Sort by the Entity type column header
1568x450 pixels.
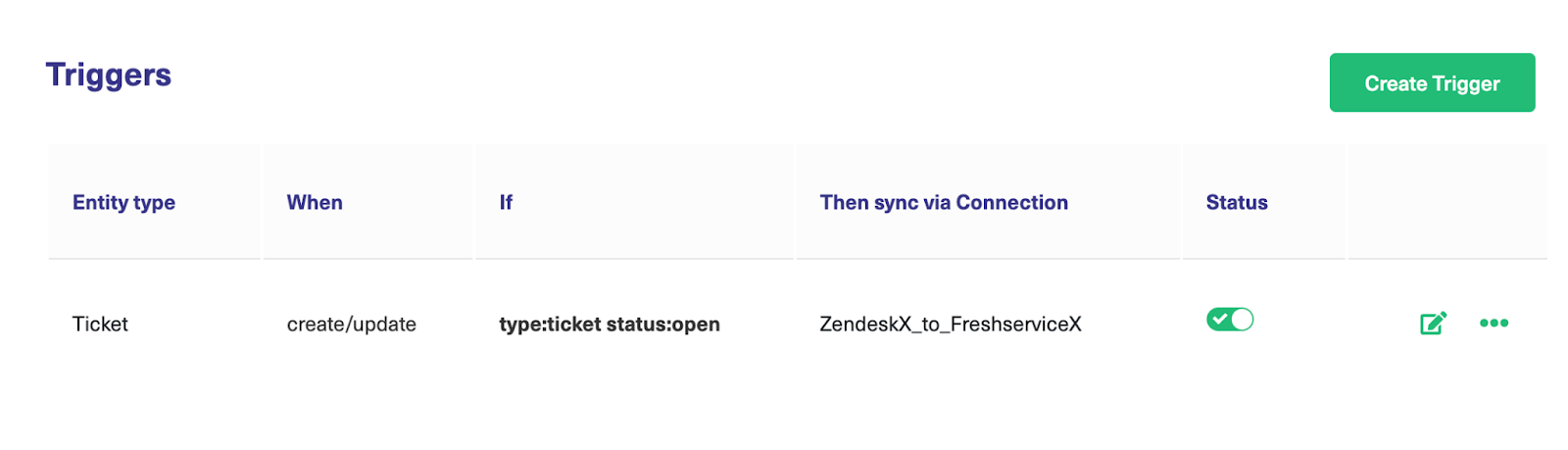point(123,203)
